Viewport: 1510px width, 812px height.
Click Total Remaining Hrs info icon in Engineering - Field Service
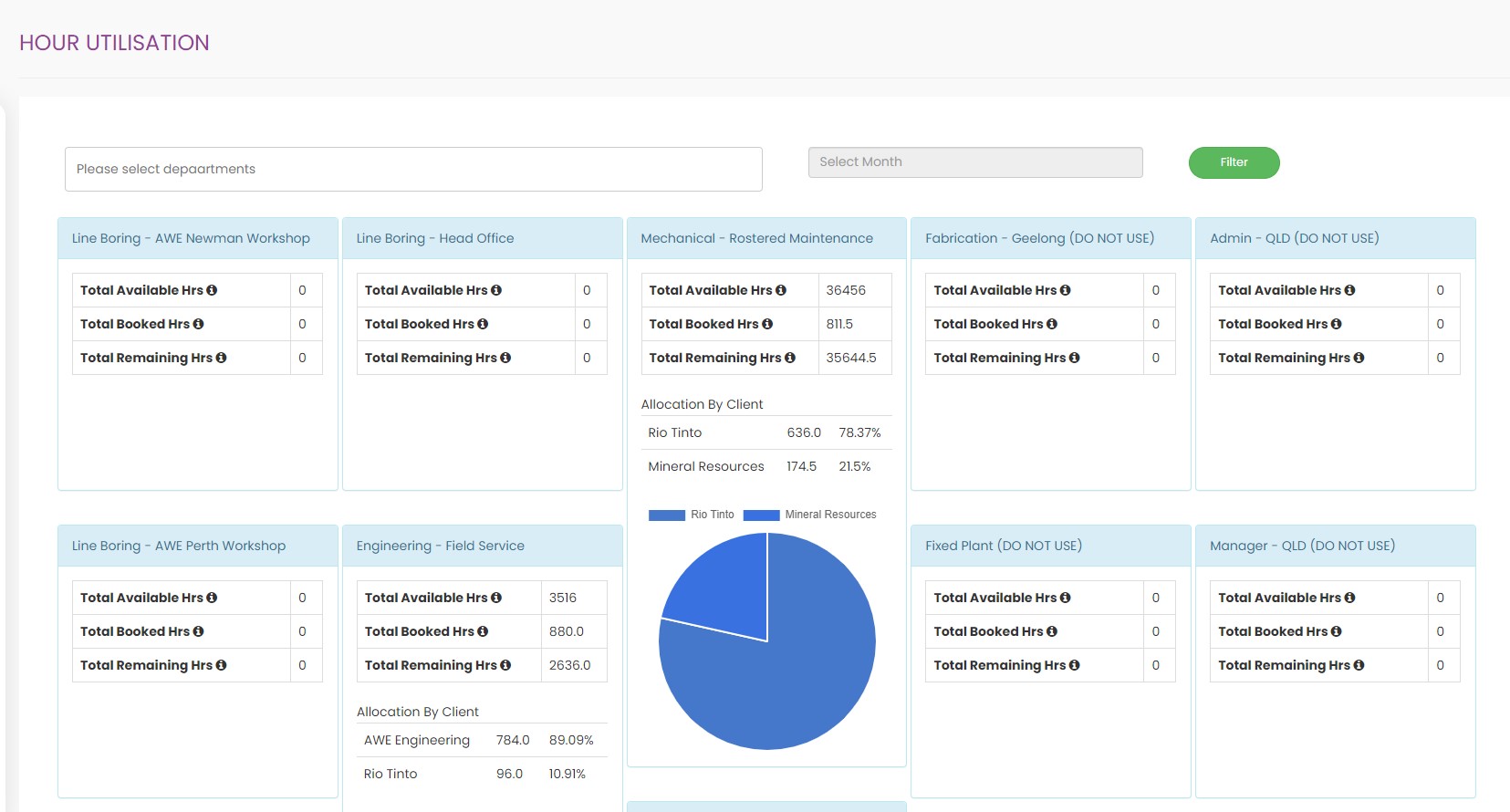pyautogui.click(x=505, y=665)
